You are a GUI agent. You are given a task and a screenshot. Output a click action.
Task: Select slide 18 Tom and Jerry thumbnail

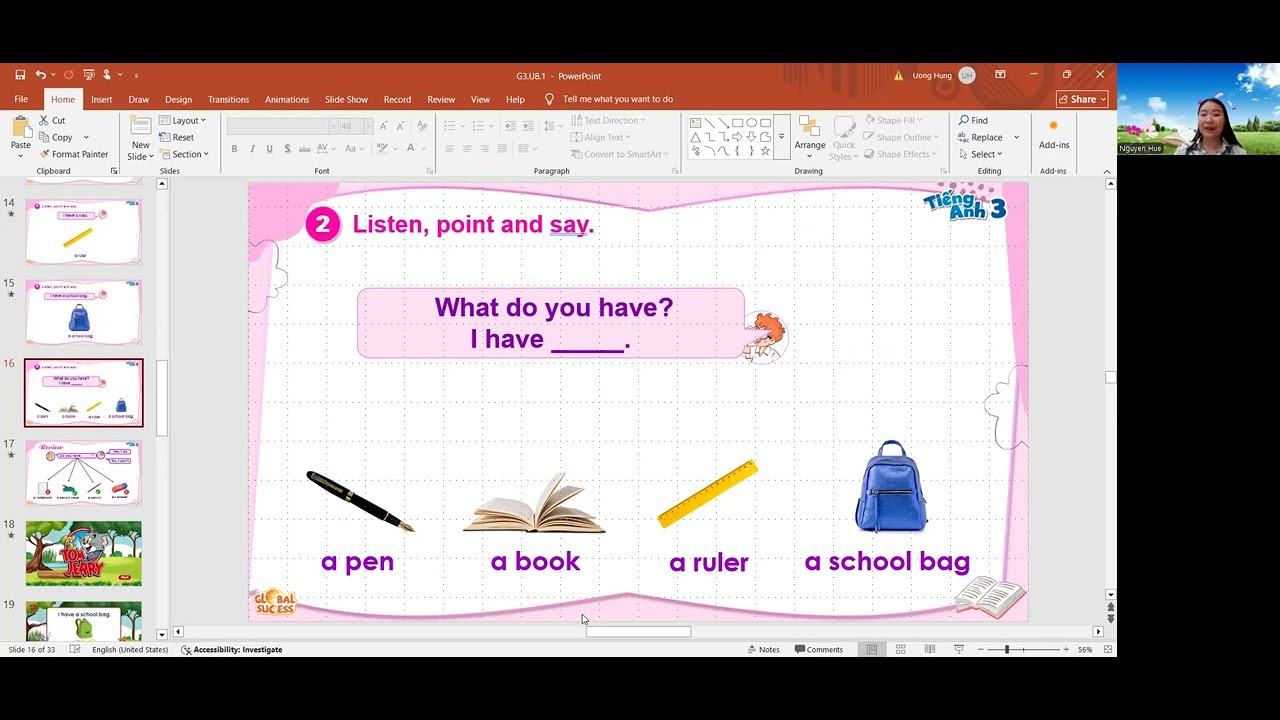(84, 553)
